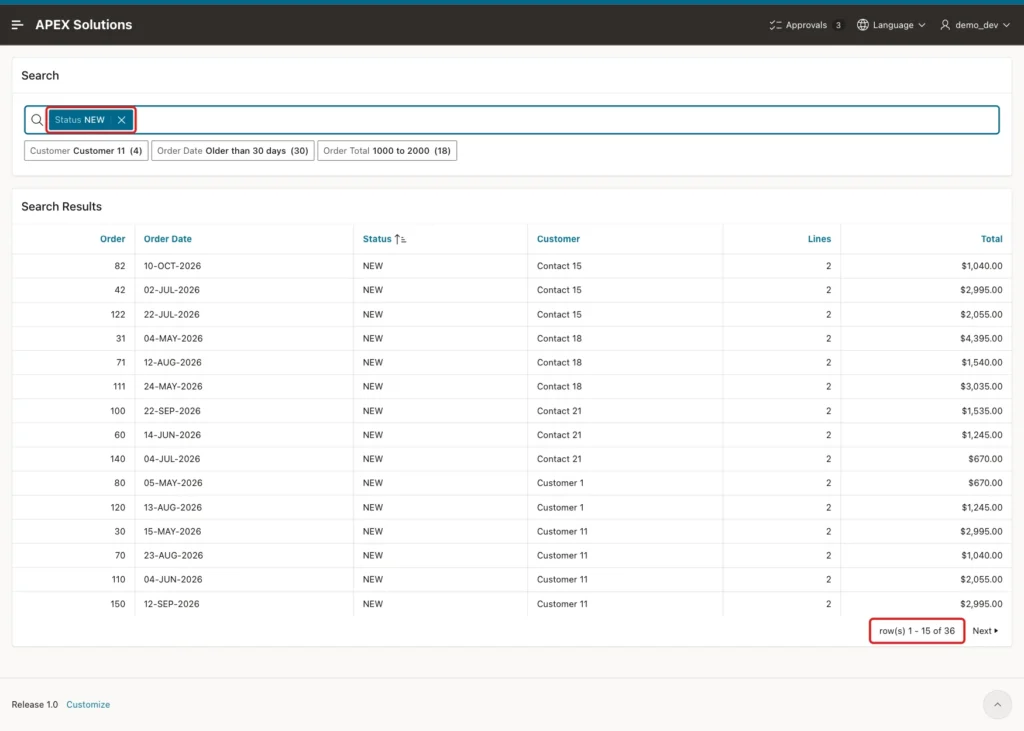
Task: Go to the Next results page
Action: point(985,630)
